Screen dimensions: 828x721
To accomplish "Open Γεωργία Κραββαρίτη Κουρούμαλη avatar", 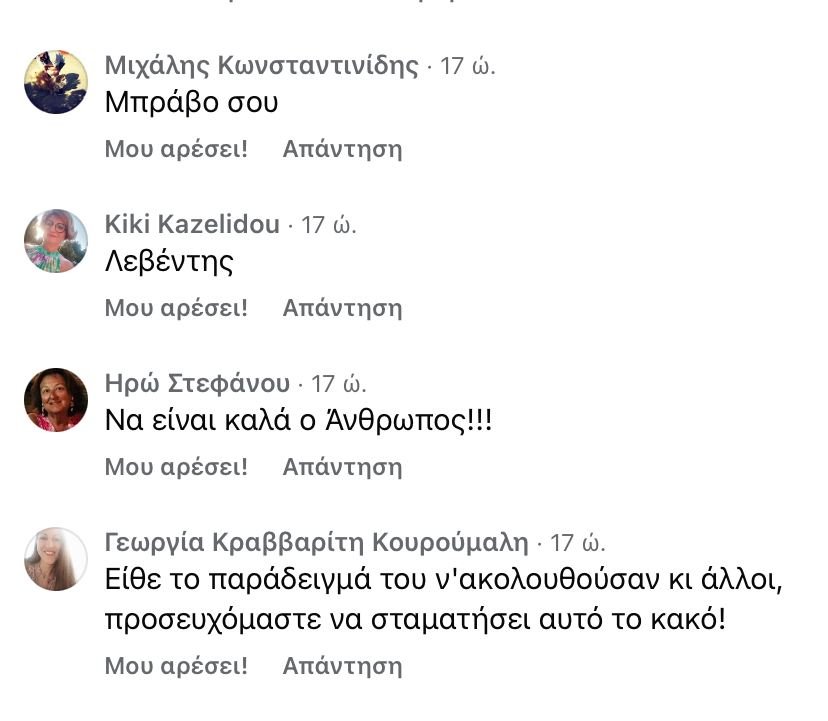I will point(56,559).
